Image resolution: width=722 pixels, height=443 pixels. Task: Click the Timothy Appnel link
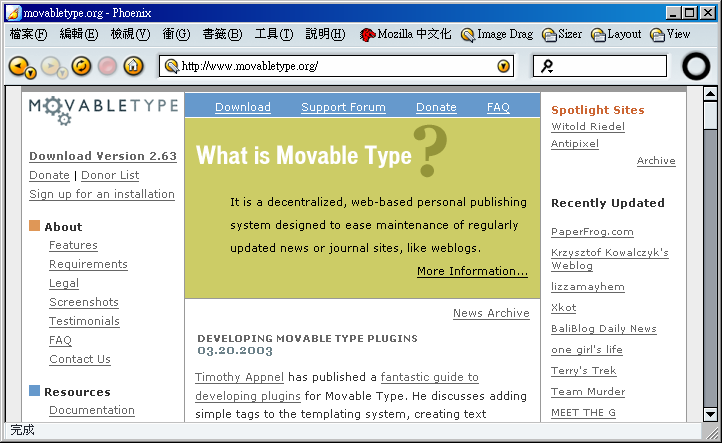coord(239,377)
